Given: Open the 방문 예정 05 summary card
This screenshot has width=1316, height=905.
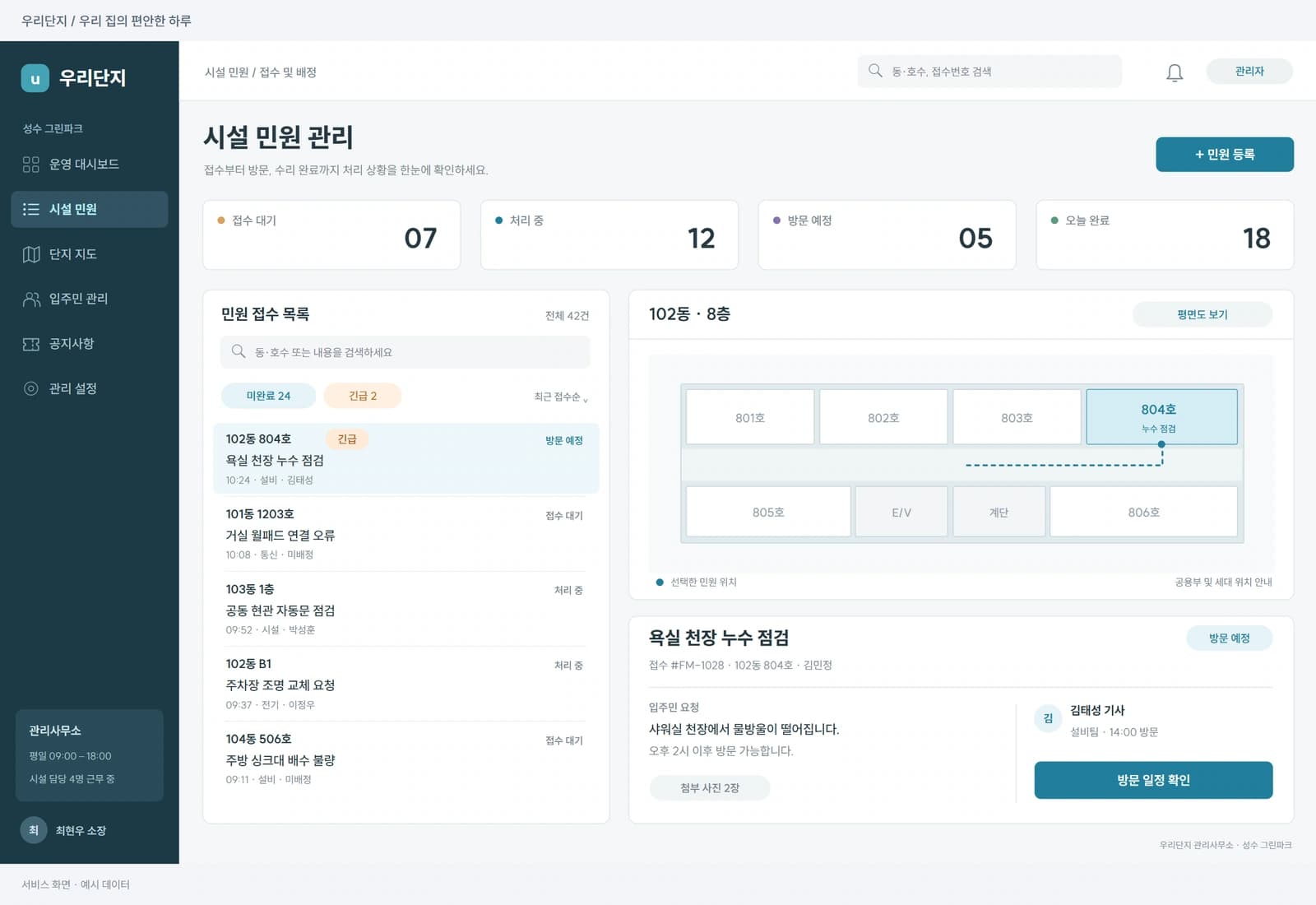Looking at the screenshot, I should (x=887, y=234).
